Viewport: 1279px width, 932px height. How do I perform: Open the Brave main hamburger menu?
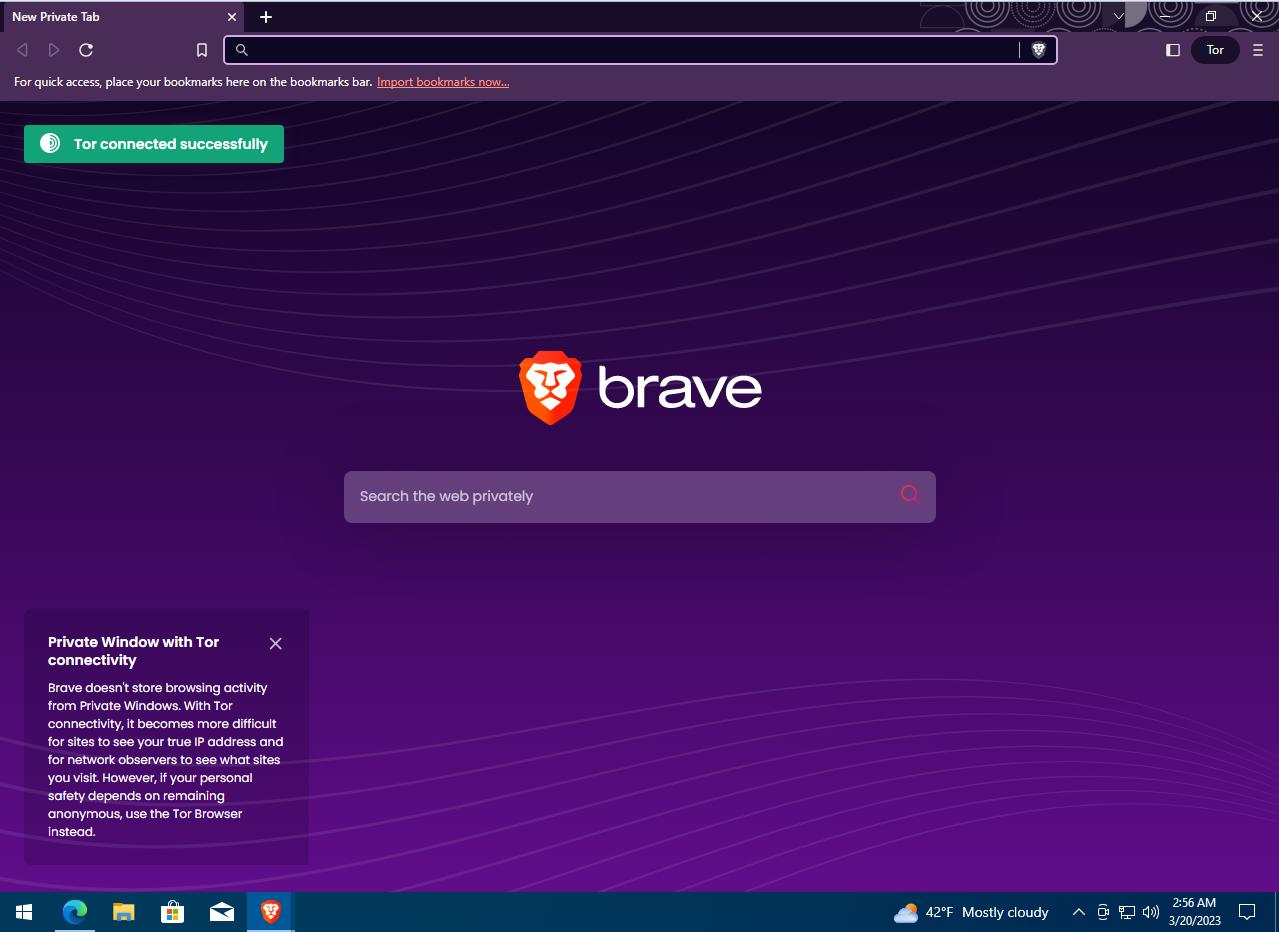[x=1258, y=50]
